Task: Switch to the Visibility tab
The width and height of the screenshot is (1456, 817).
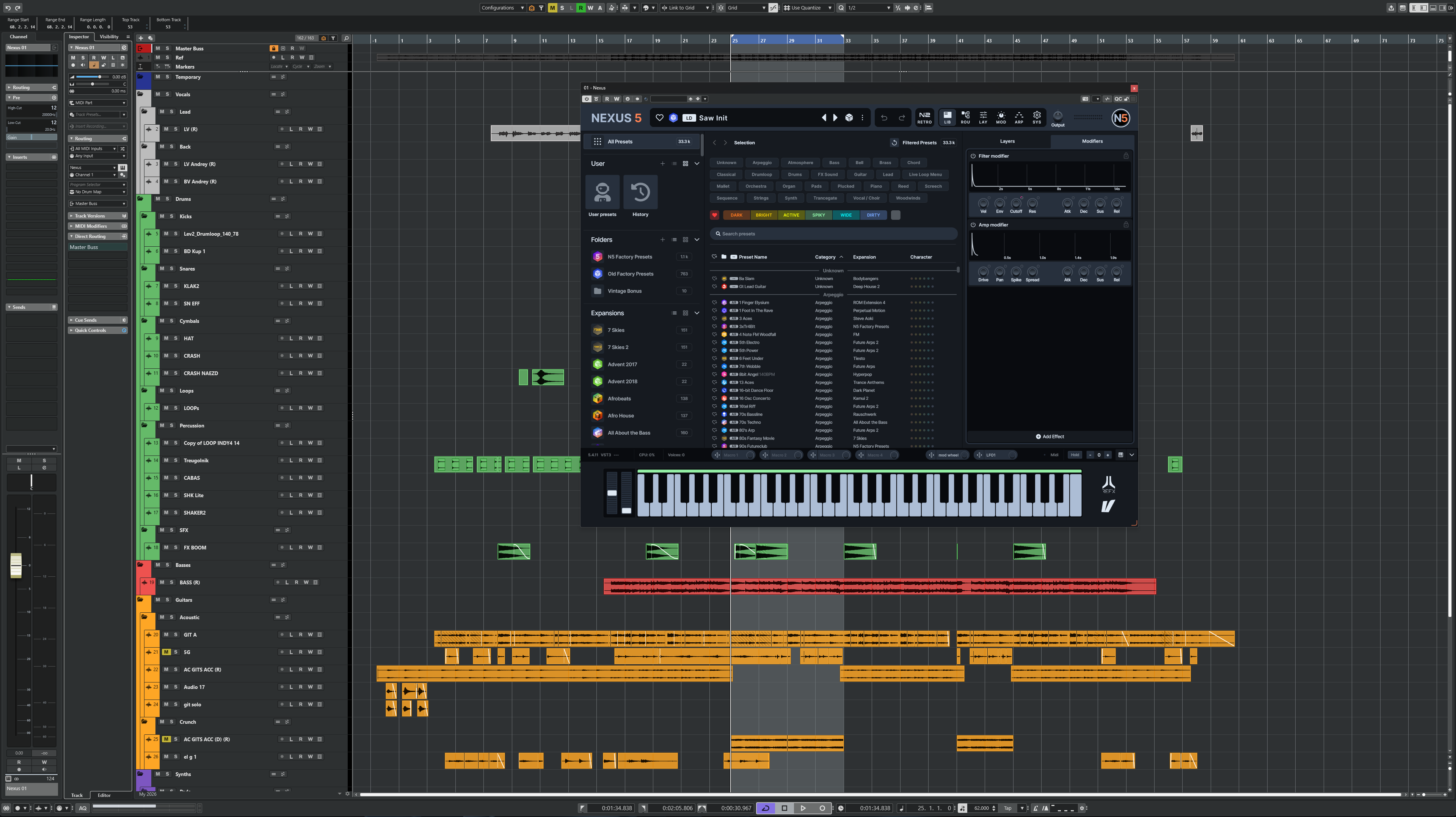Action: (109, 37)
